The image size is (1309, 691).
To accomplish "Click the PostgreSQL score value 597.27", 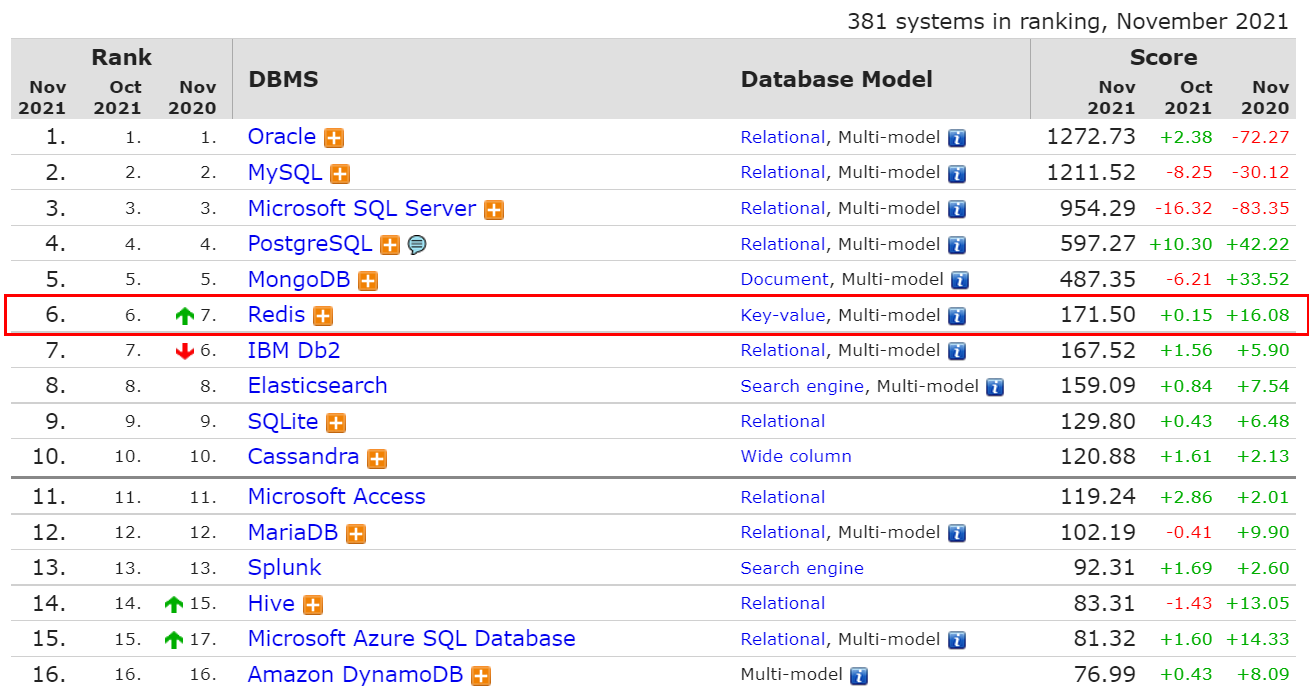I will click(x=1098, y=244).
